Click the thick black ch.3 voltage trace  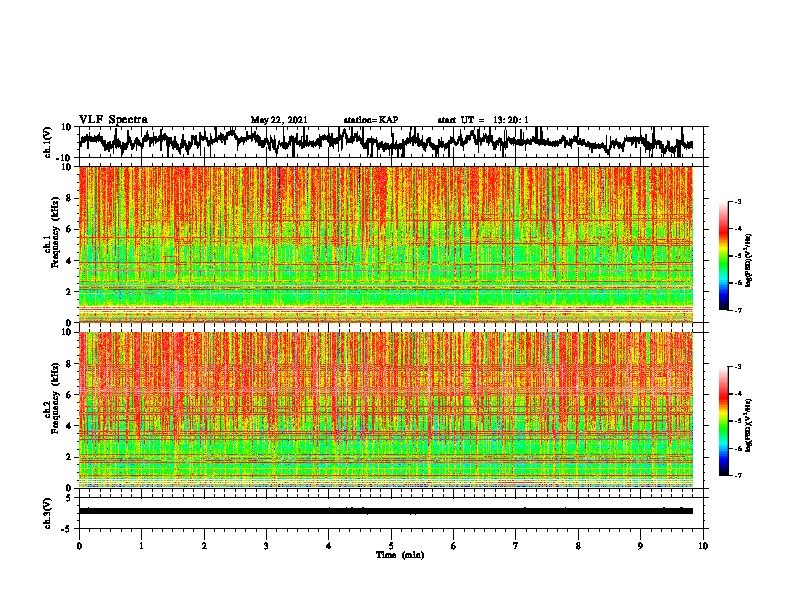(x=386, y=511)
